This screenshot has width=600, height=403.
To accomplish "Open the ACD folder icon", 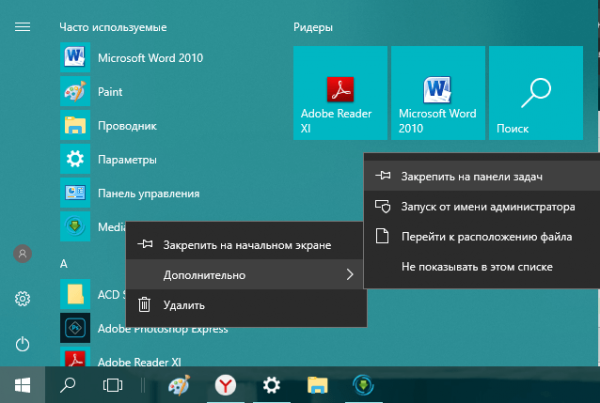I will point(75,294).
